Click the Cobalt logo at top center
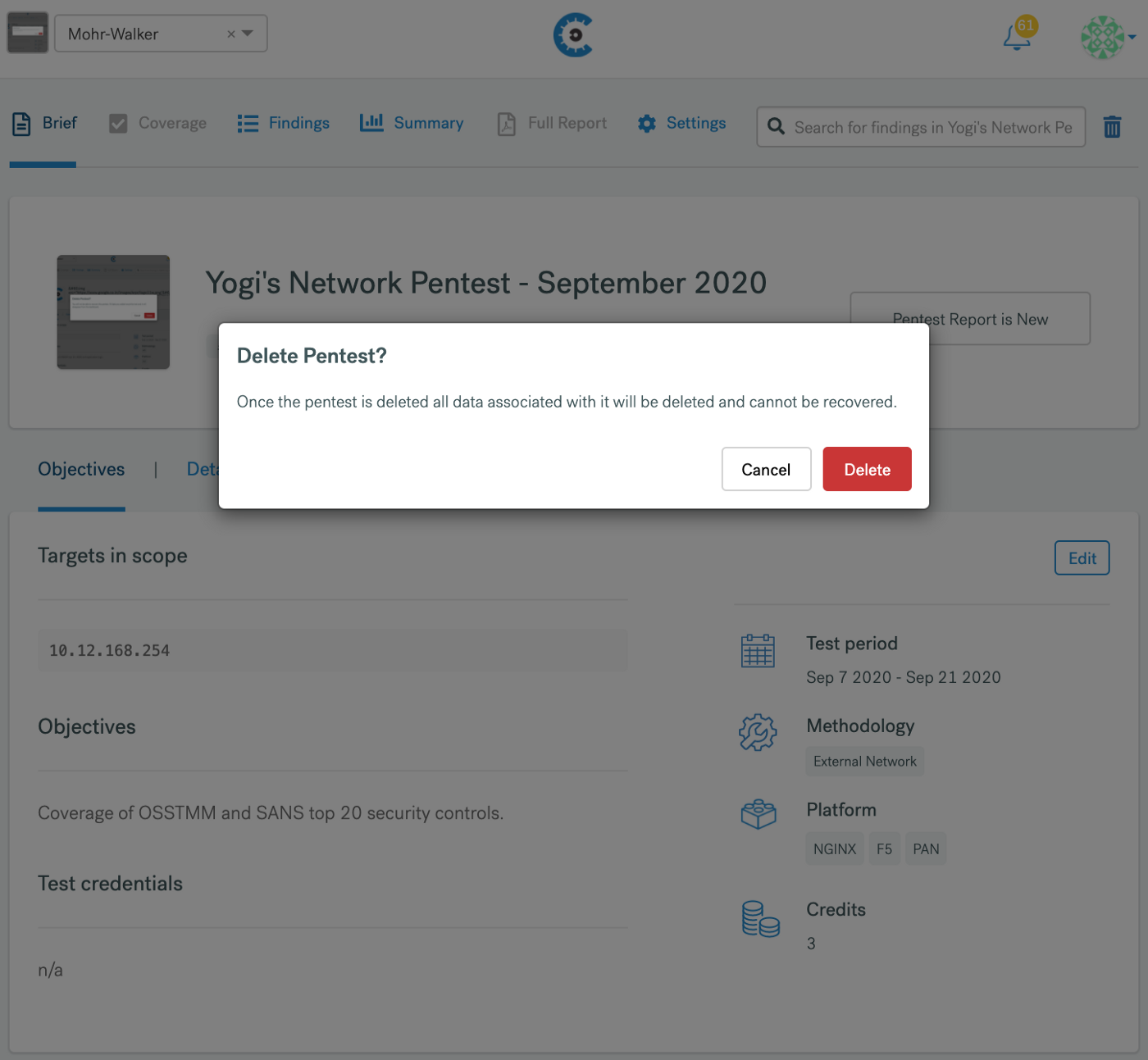The image size is (1148, 1060). pos(573,35)
